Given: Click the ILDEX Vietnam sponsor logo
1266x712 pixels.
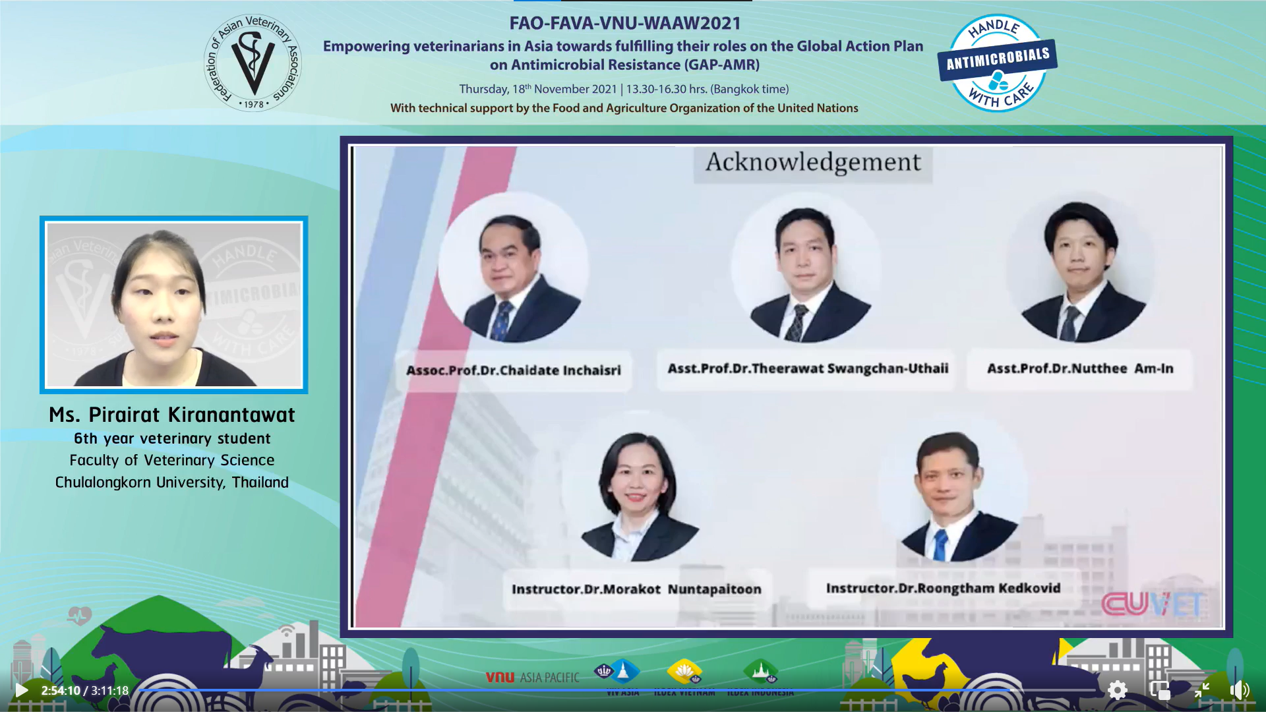Looking at the screenshot, I should click(x=685, y=677).
